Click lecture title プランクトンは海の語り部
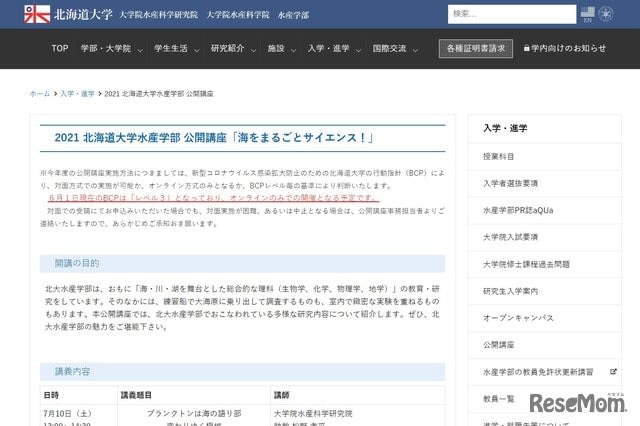 point(194,413)
